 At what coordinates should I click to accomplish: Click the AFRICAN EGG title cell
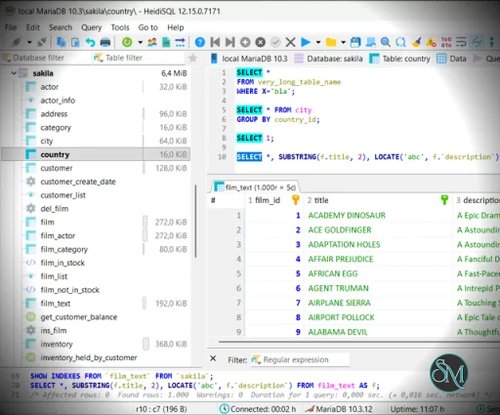pos(333,274)
